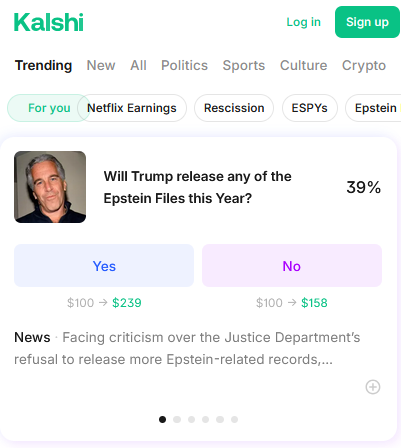Open the New tab
This screenshot has width=401, height=448.
pos(101,65)
